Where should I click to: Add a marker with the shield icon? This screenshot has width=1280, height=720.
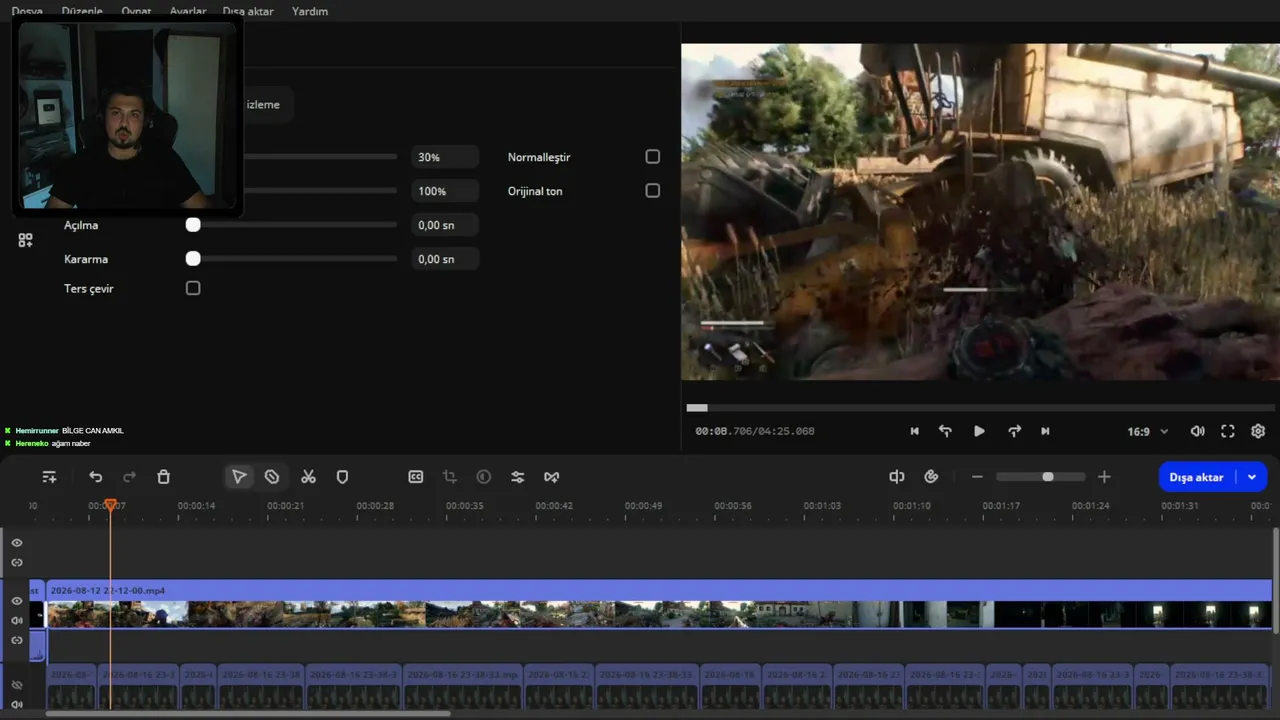[342, 477]
